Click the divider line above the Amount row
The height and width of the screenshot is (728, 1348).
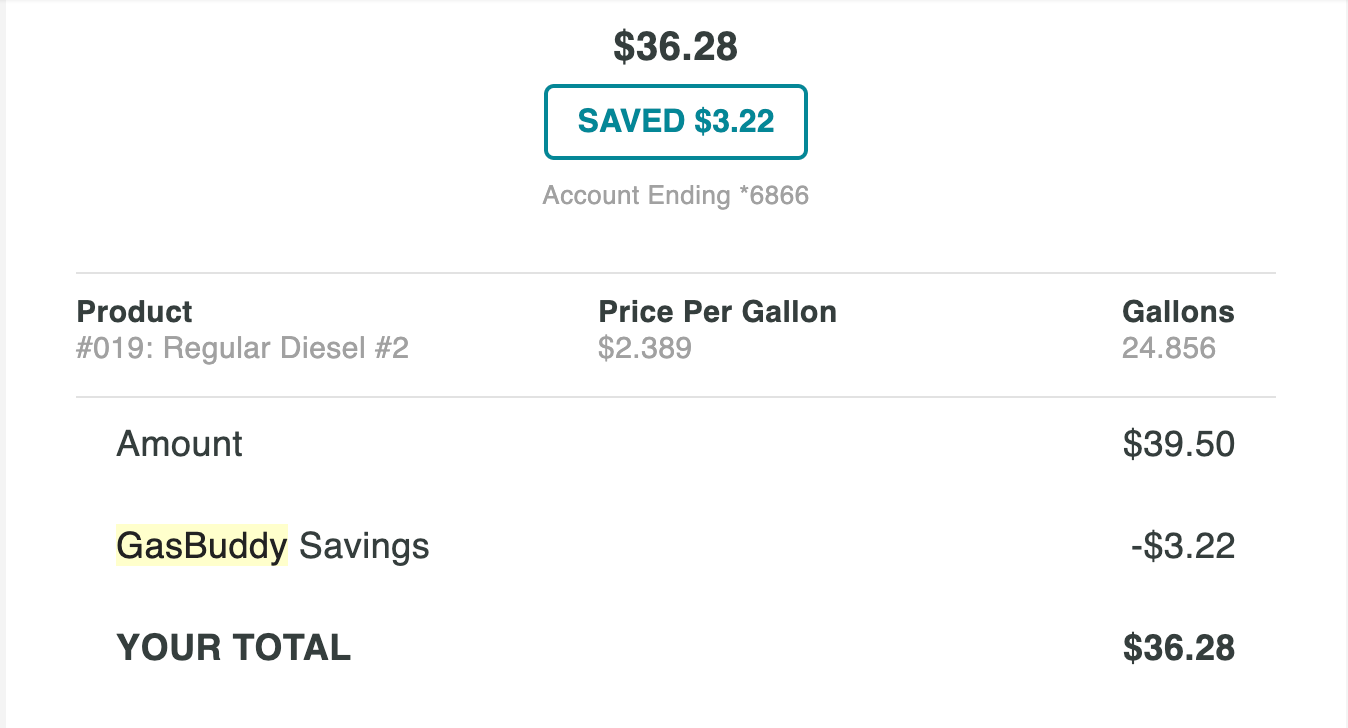click(x=675, y=397)
